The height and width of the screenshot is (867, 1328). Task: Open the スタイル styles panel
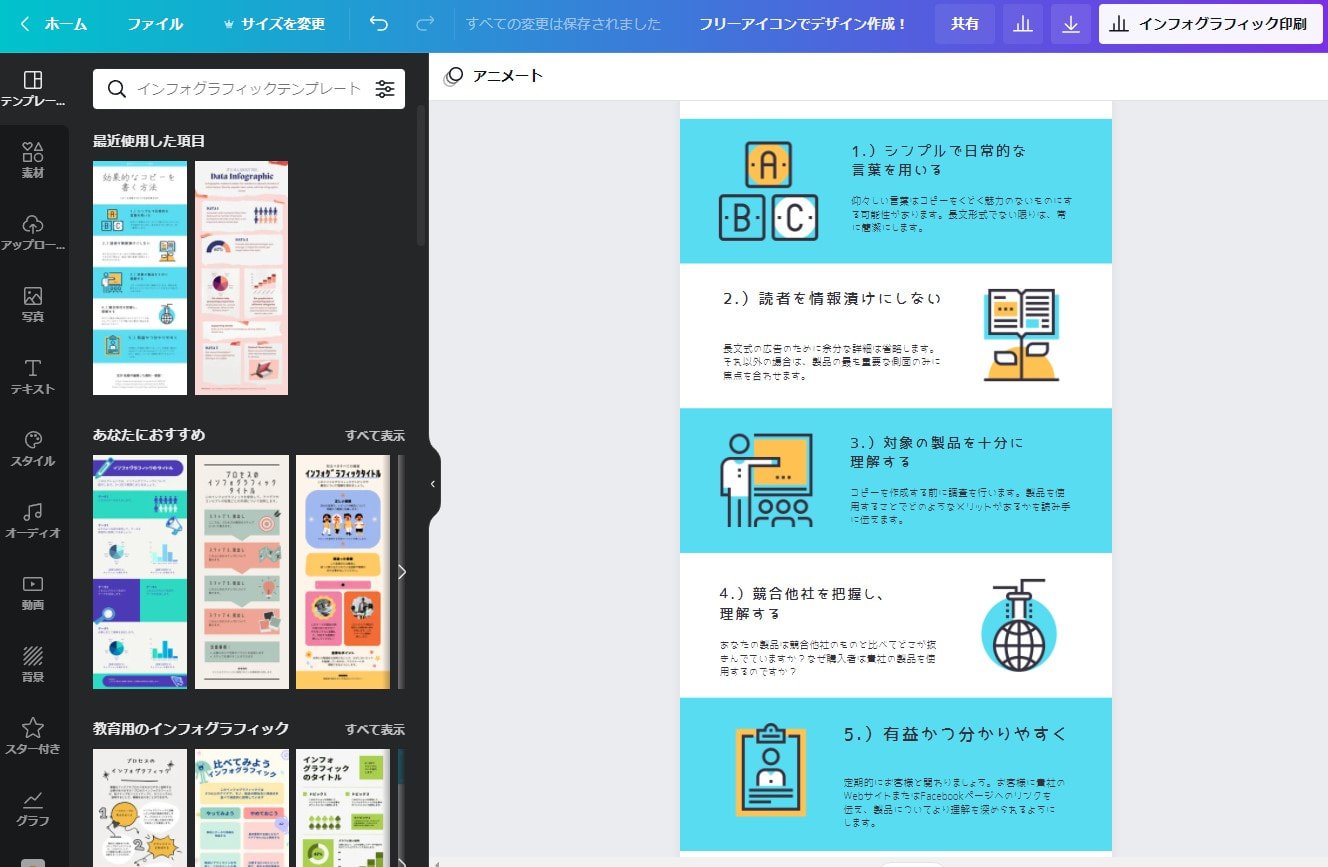pyautogui.click(x=33, y=448)
